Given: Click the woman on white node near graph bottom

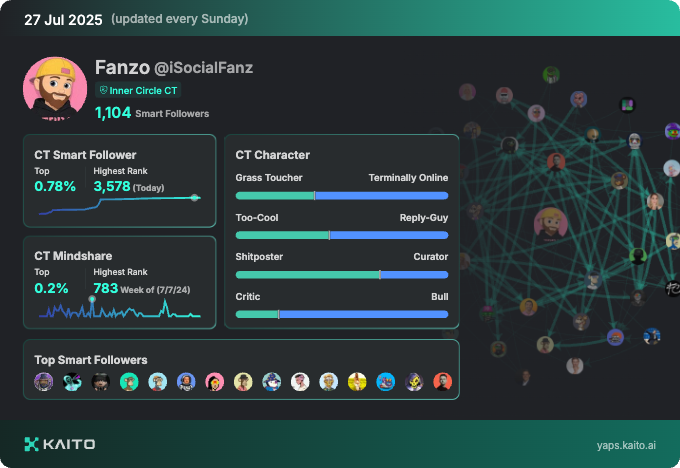Looking at the screenshot, I should click(575, 366).
